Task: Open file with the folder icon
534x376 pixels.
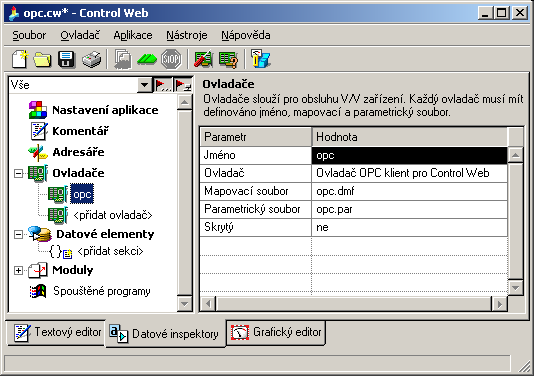Action: [42, 59]
